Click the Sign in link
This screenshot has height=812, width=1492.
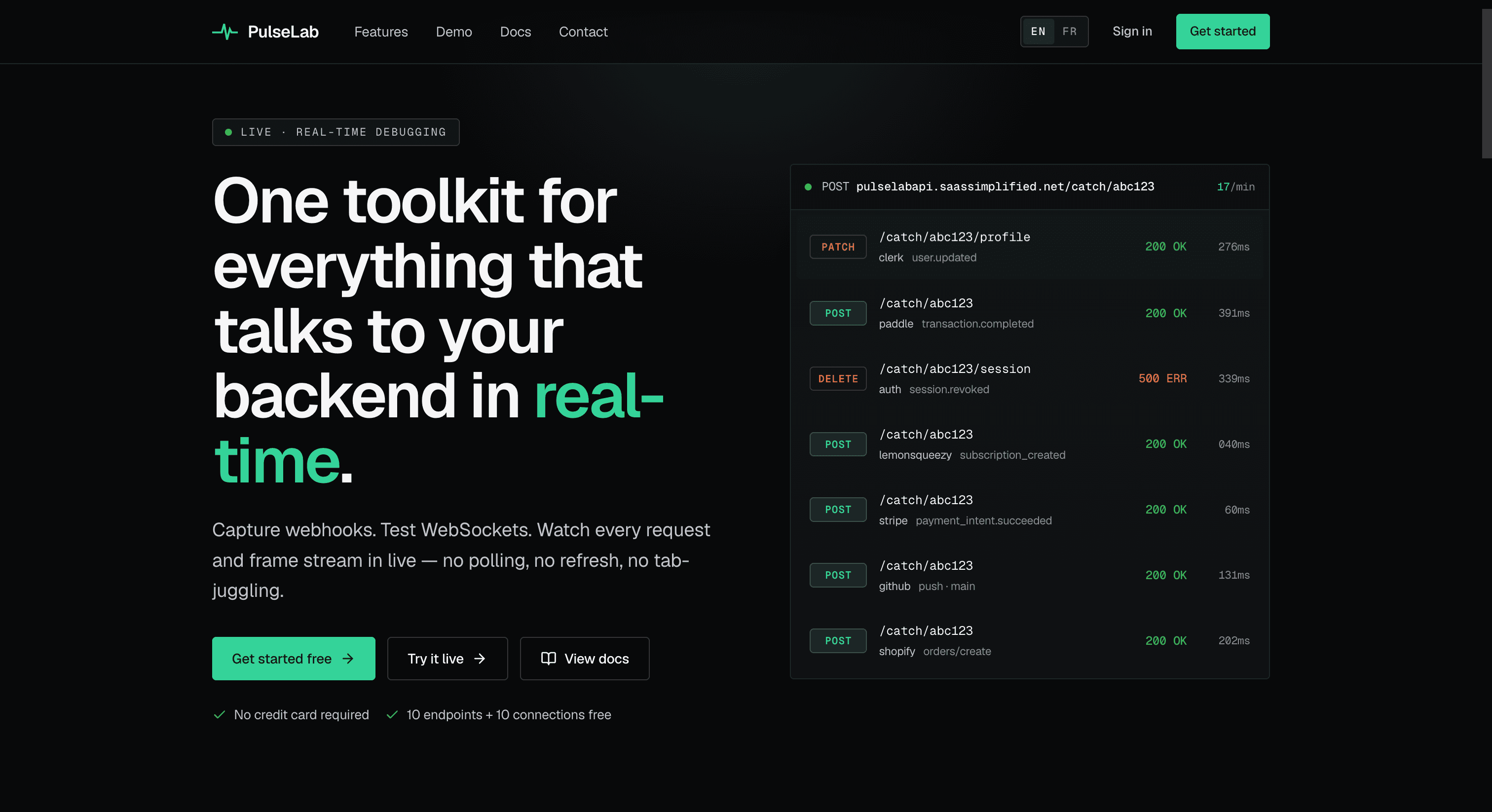point(1132,31)
